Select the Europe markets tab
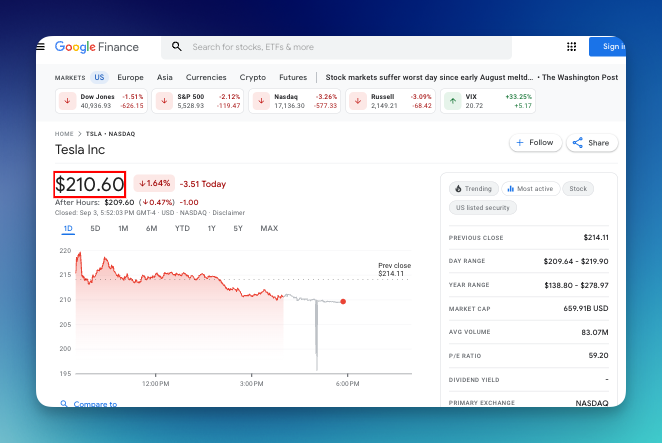662x443 pixels. tap(130, 77)
